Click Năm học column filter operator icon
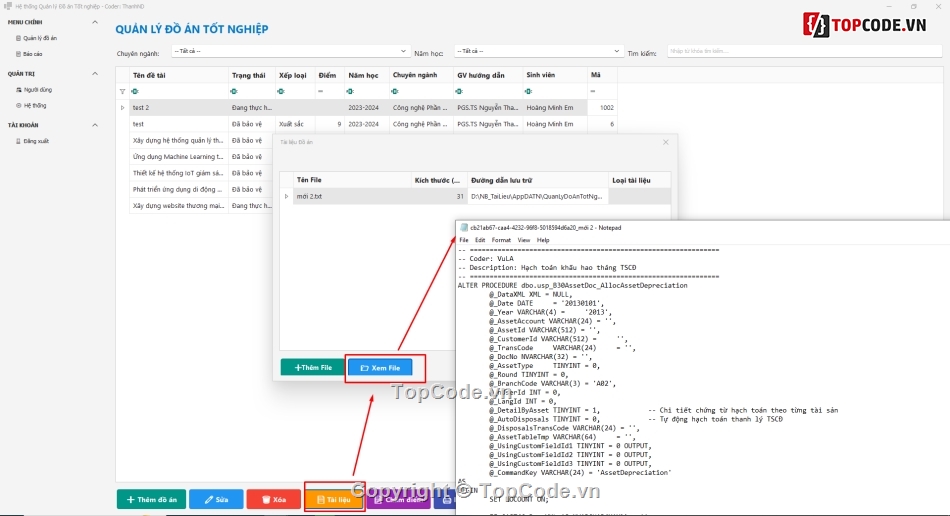950x516 pixels. click(350, 91)
